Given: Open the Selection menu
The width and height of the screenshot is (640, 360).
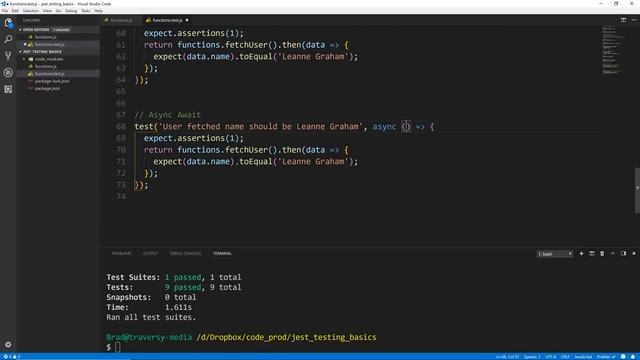Looking at the screenshot, I should click(x=31, y=11).
